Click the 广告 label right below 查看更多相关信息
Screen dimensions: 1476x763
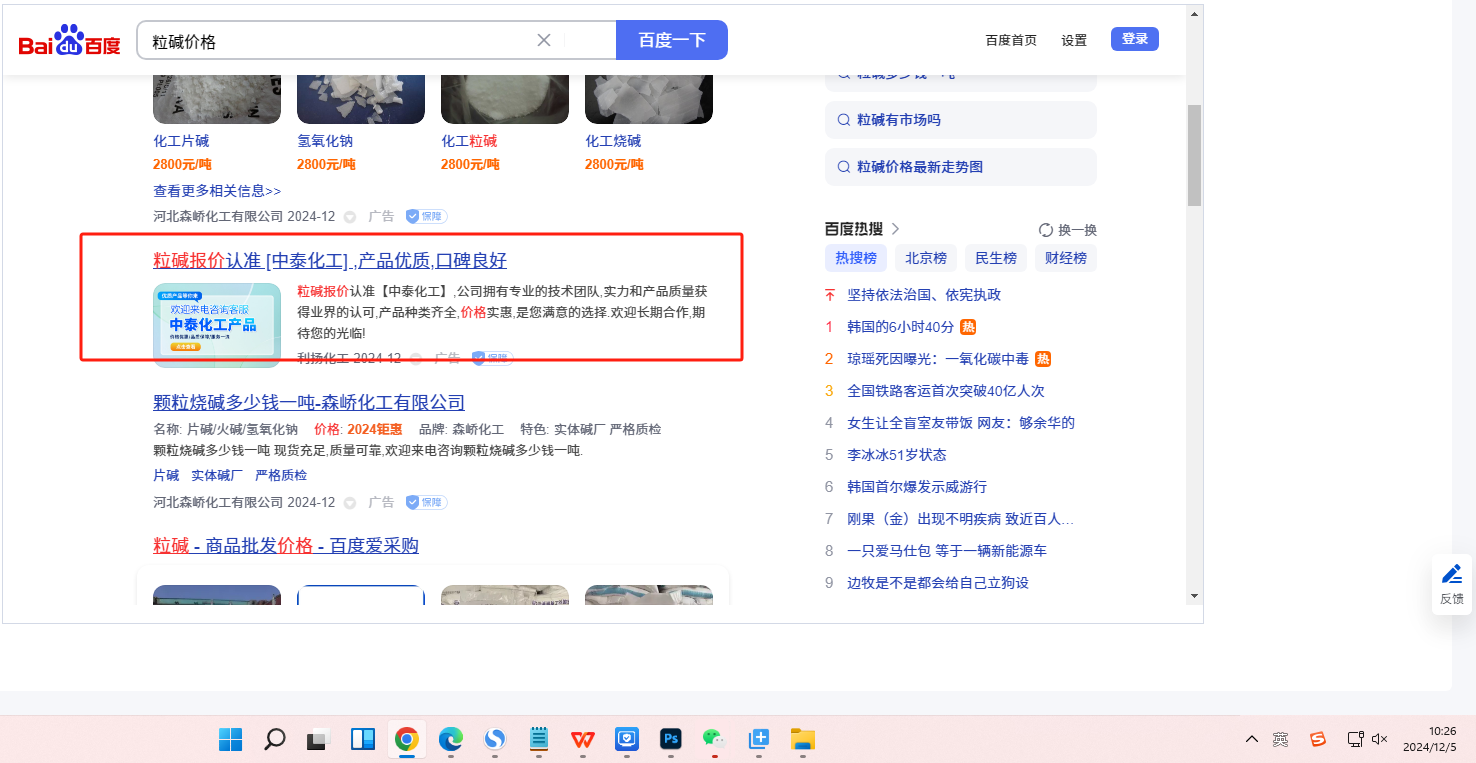[x=381, y=216]
